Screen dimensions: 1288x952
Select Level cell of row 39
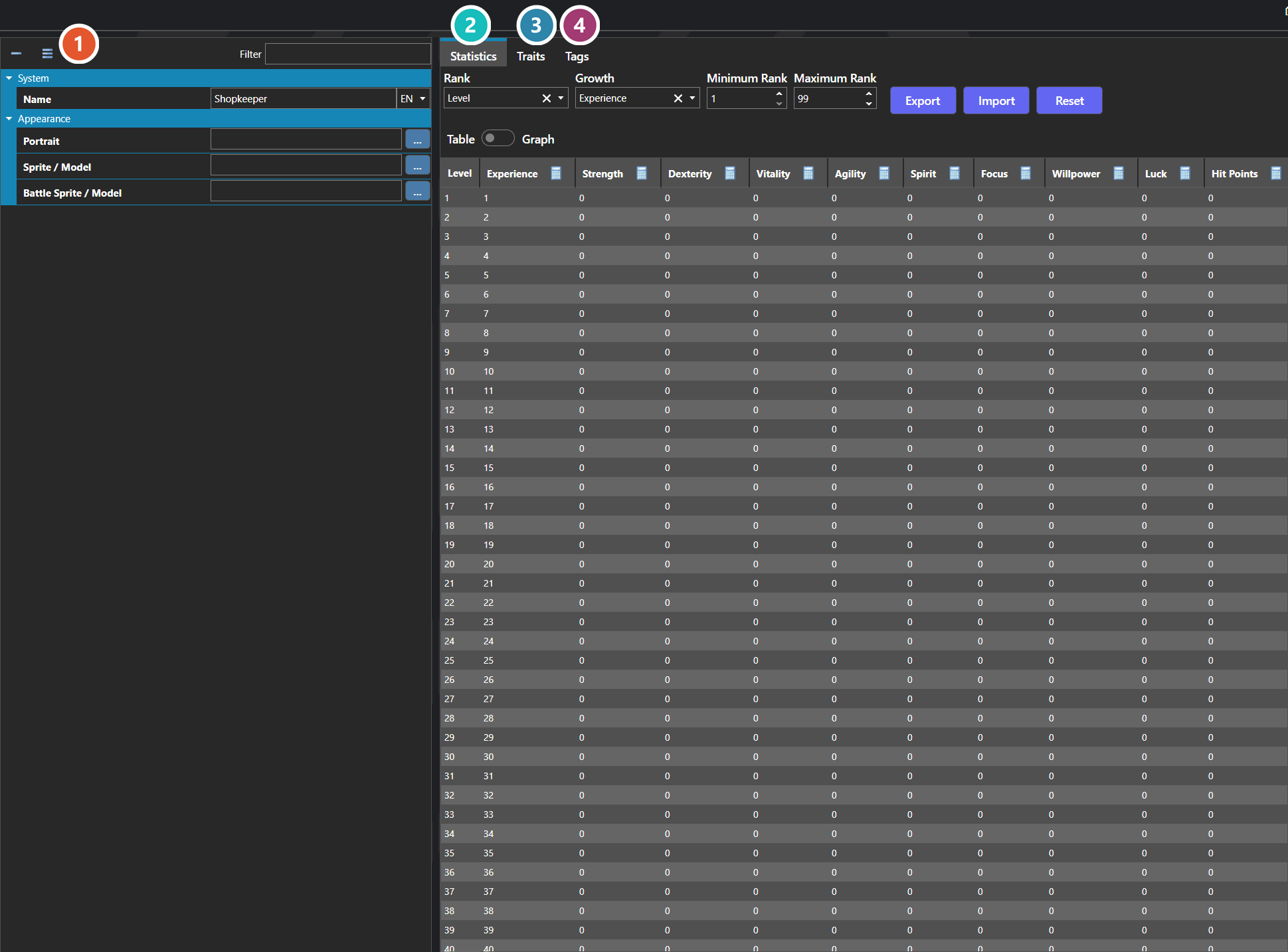pyautogui.click(x=460, y=930)
